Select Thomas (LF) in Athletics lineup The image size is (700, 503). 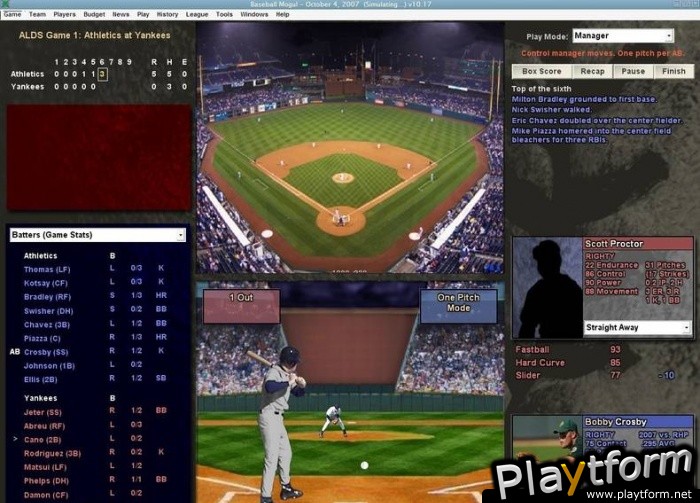click(x=47, y=269)
